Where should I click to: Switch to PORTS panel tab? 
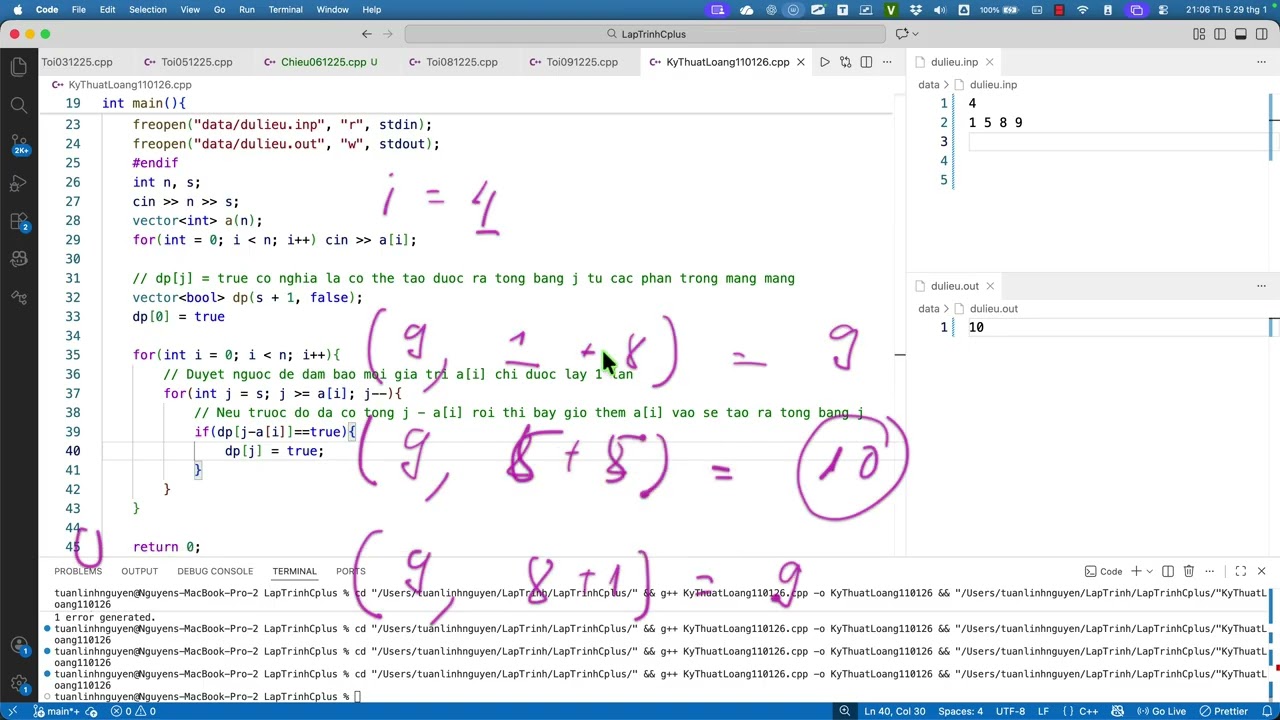[x=350, y=571]
